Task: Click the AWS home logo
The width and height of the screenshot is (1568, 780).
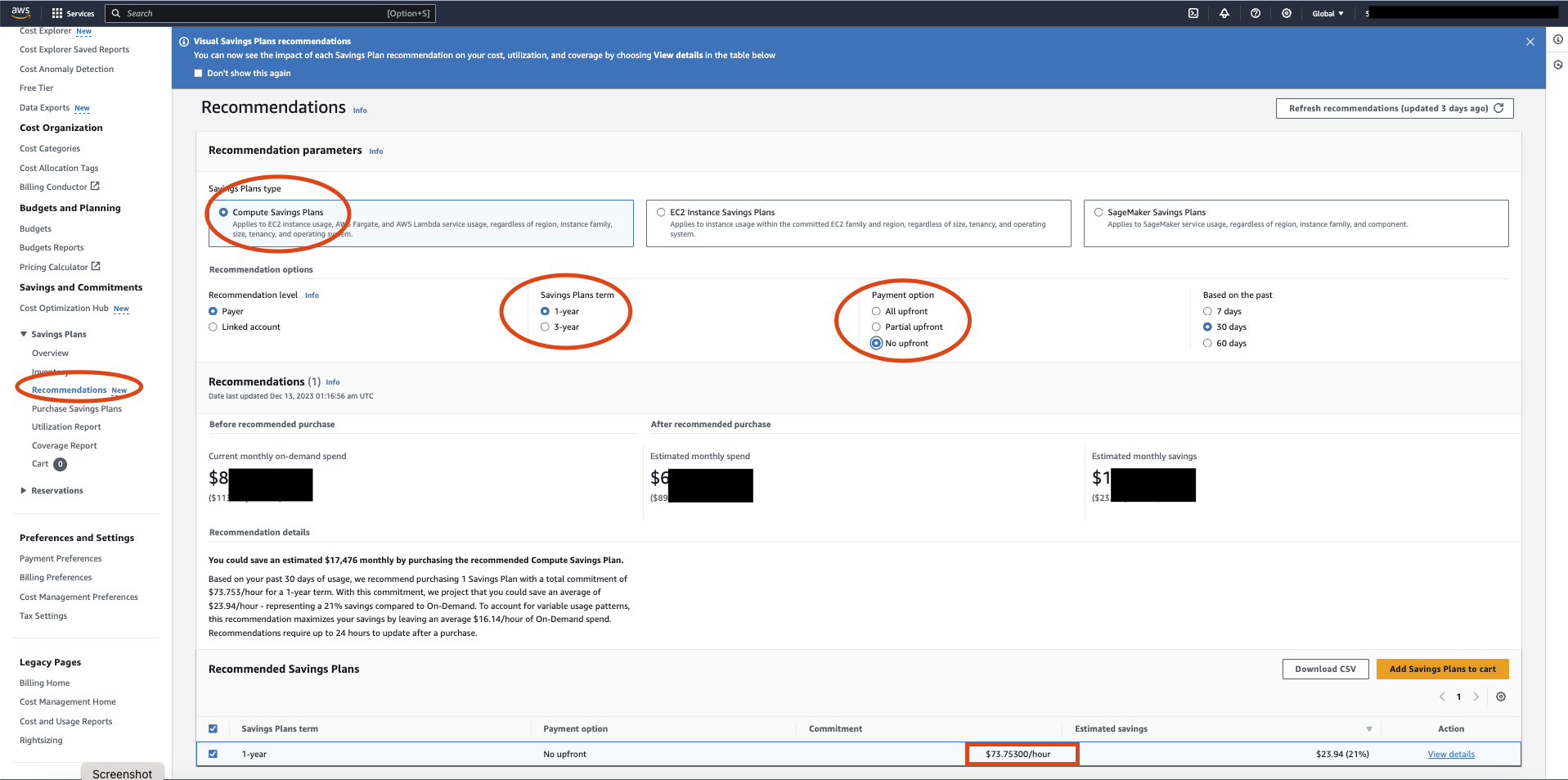Action: click(20, 13)
